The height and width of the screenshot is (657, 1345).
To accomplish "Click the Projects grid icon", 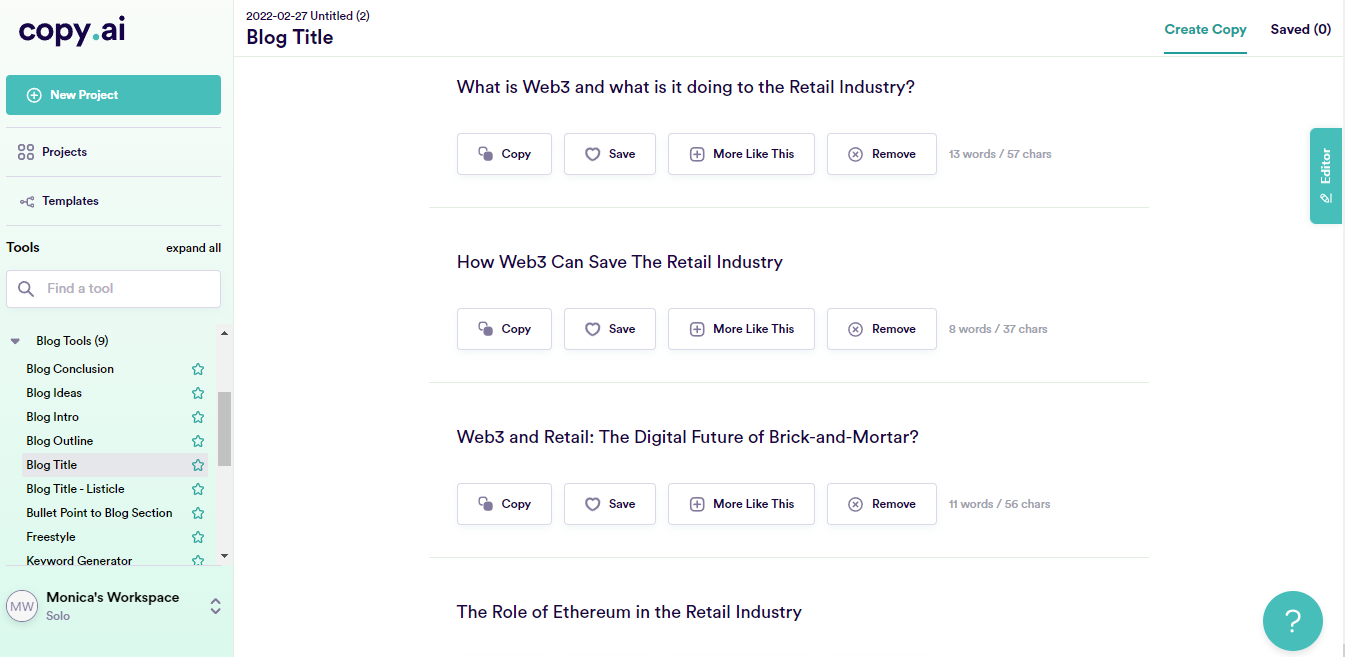I will 26,152.
